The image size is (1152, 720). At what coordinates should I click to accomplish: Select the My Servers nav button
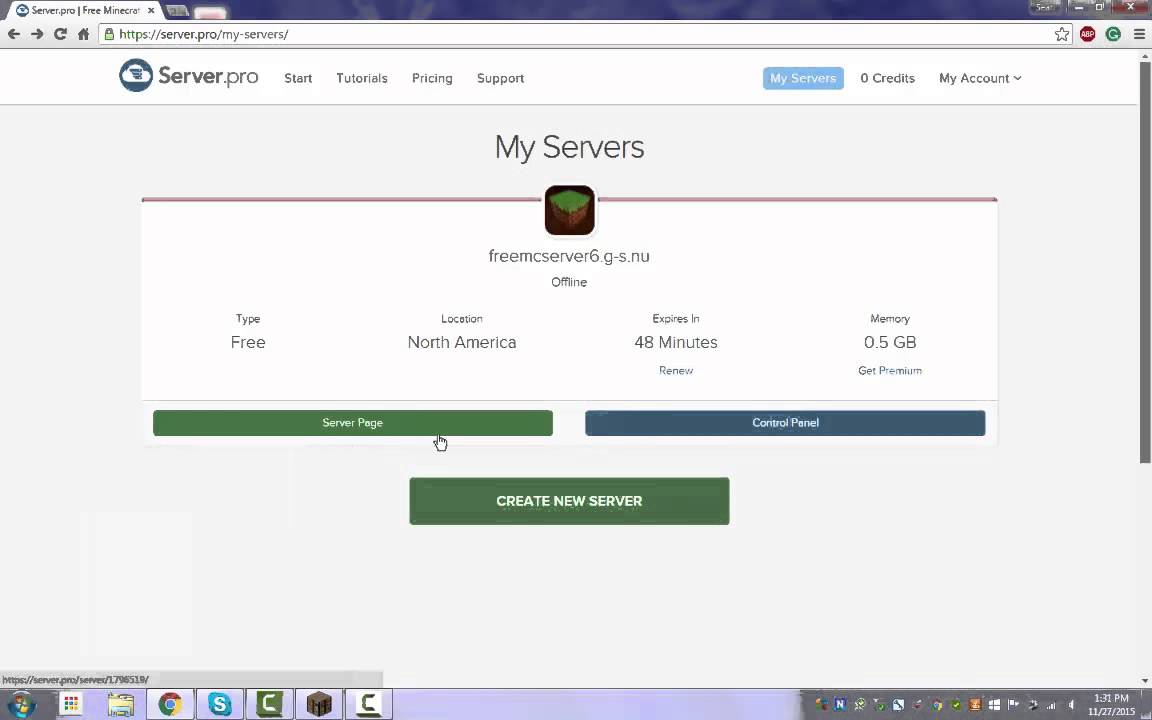[803, 78]
